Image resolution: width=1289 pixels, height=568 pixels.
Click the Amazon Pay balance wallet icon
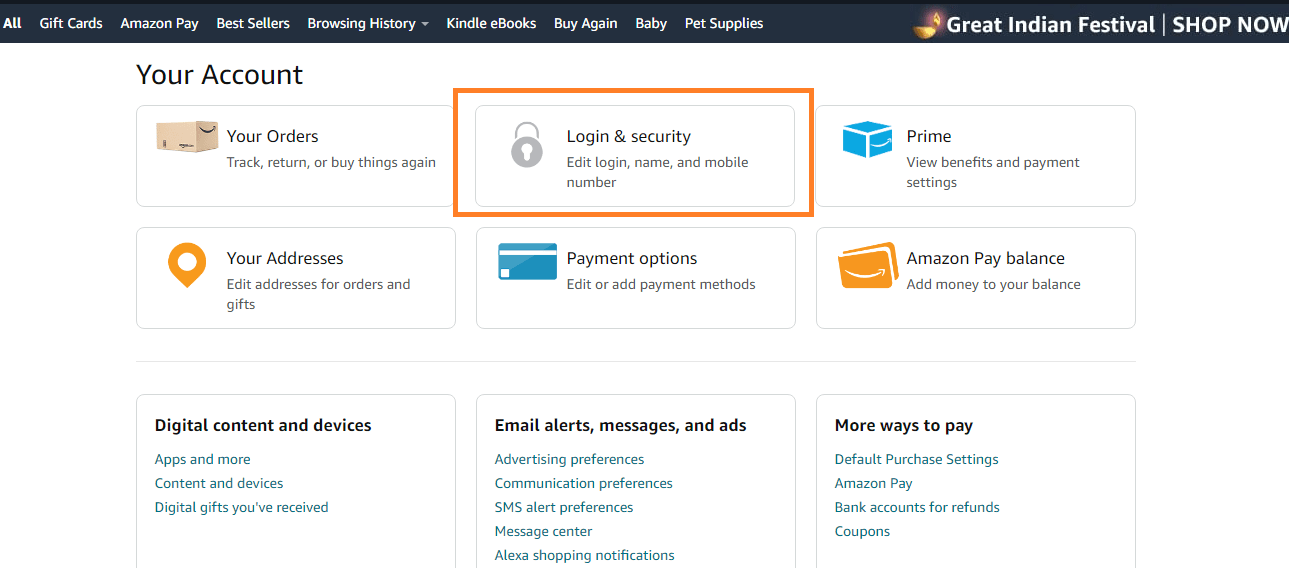tap(868, 265)
